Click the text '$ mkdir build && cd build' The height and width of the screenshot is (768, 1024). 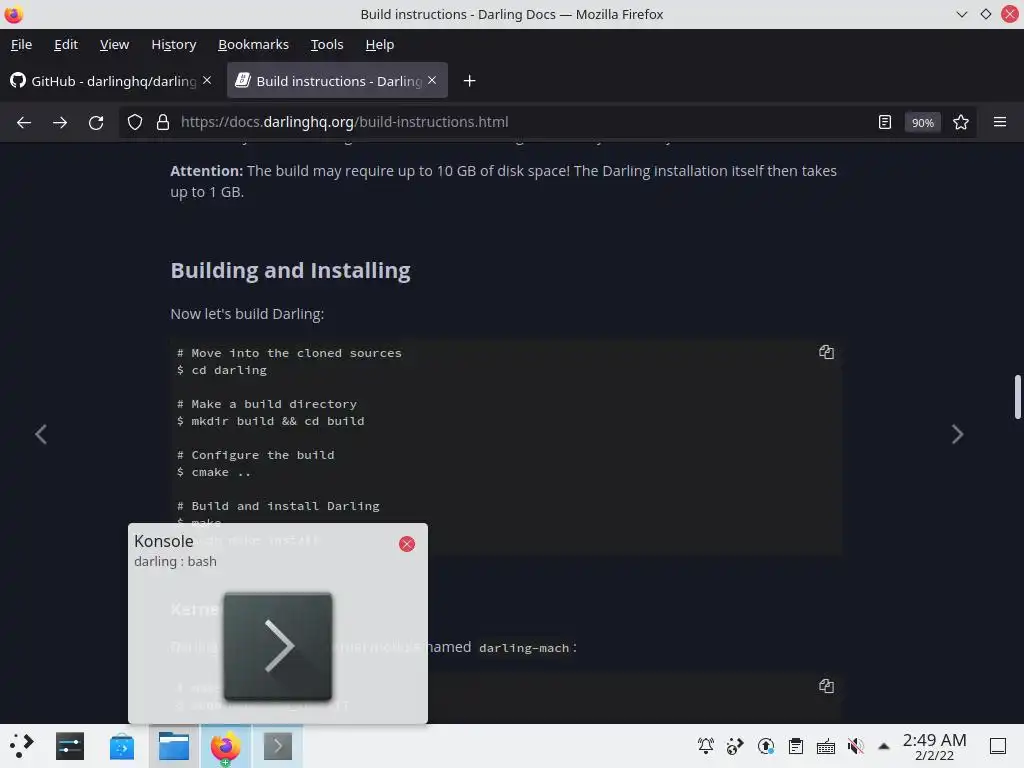270,421
